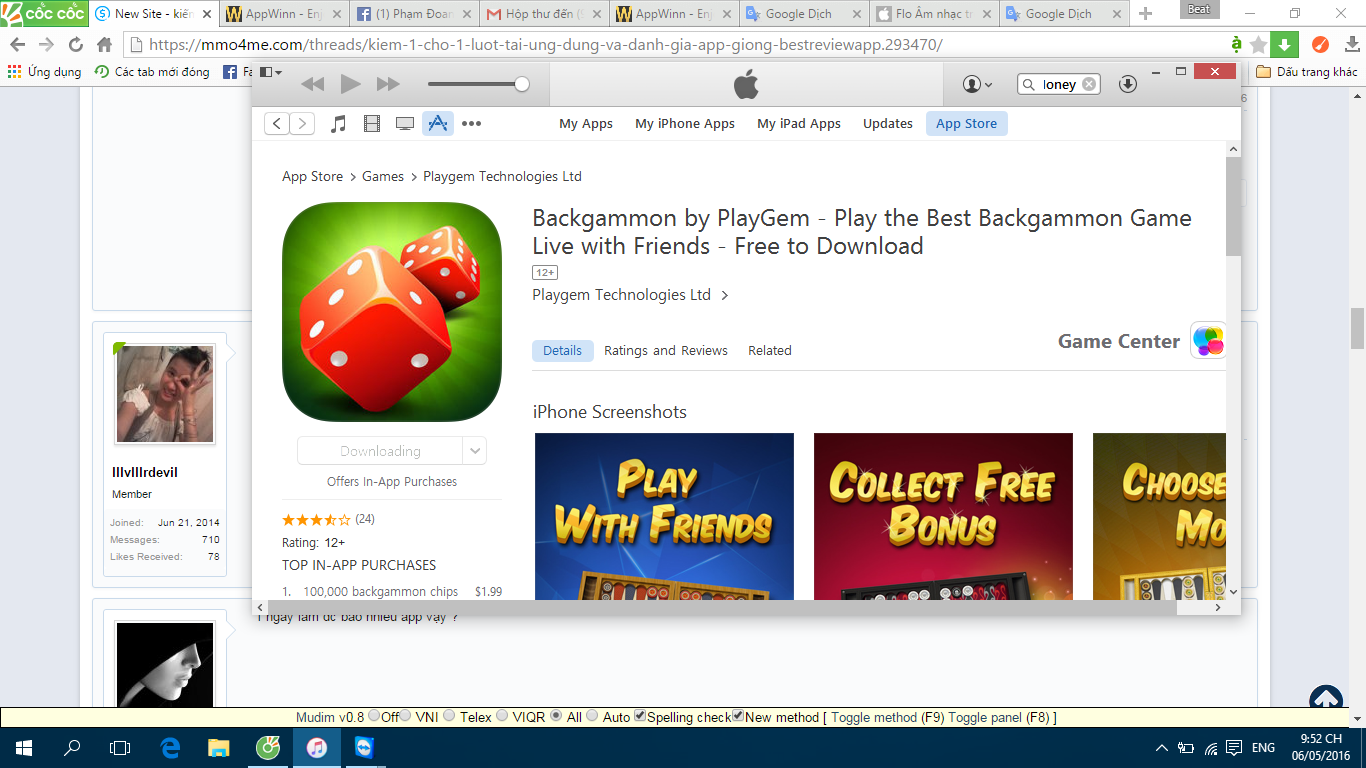Select the Auto radio button in Mudim
Image resolution: width=1366 pixels, height=768 pixels.
click(x=592, y=716)
